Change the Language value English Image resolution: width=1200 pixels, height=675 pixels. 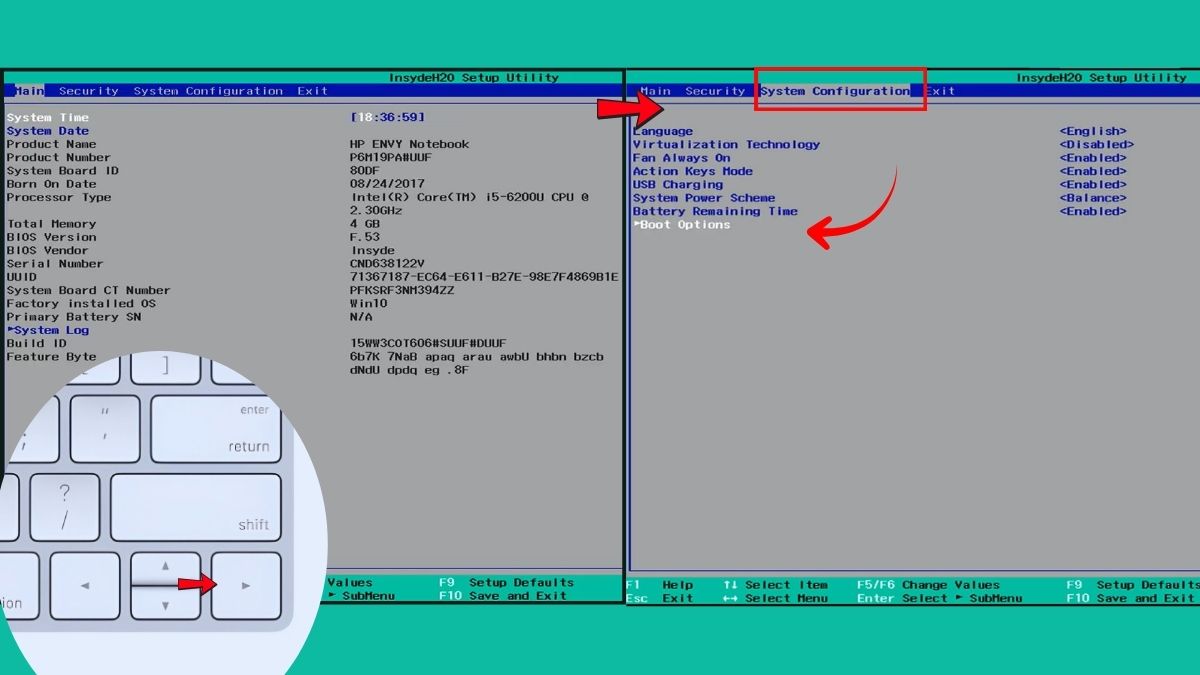[1093, 131]
